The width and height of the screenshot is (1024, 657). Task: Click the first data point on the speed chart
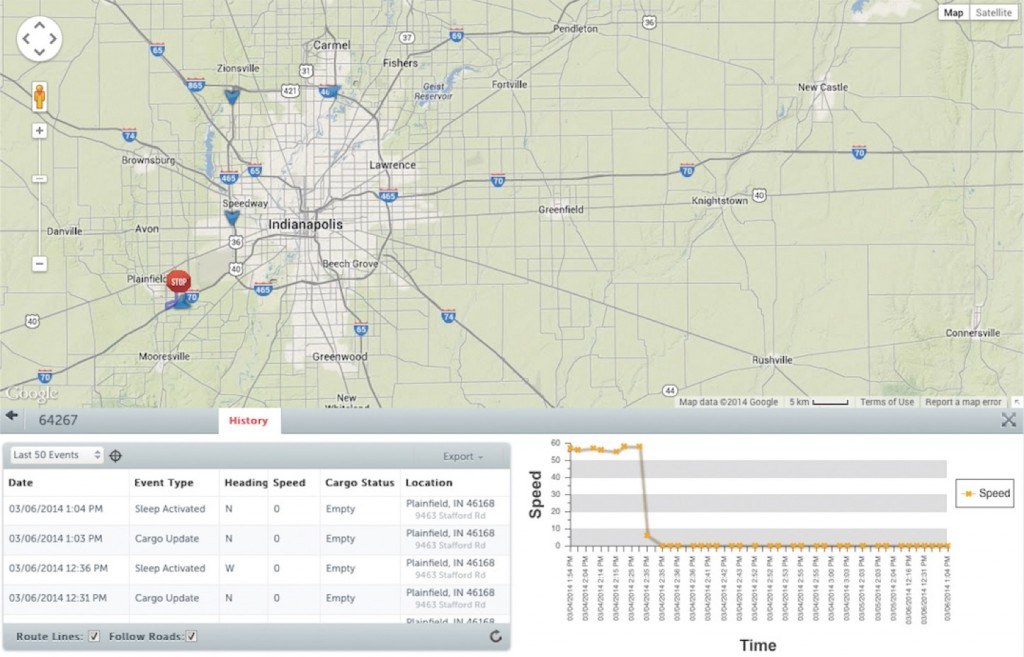(x=570, y=448)
